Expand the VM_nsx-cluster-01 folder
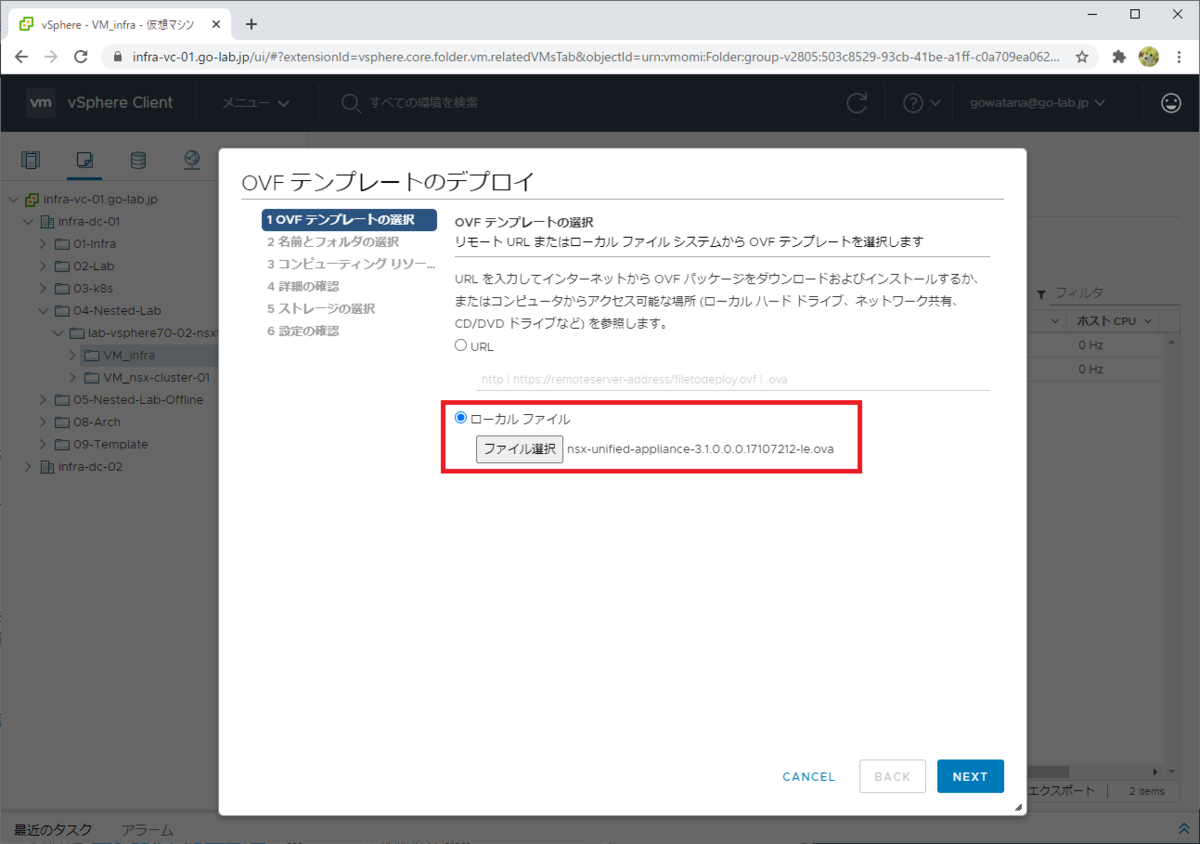1200x844 pixels. [71, 377]
